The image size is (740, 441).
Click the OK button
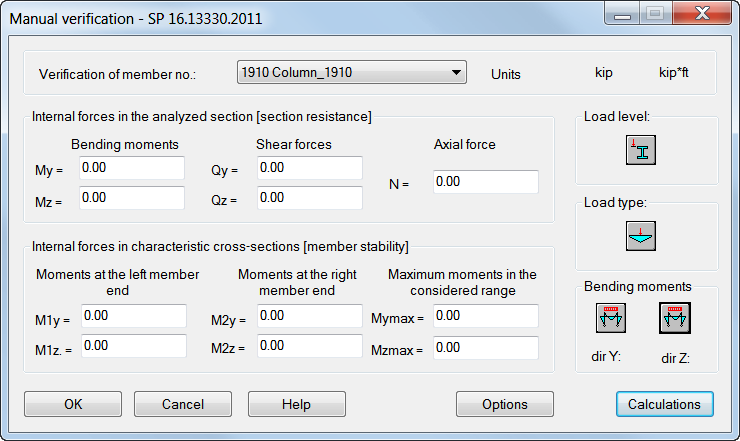[x=73, y=404]
